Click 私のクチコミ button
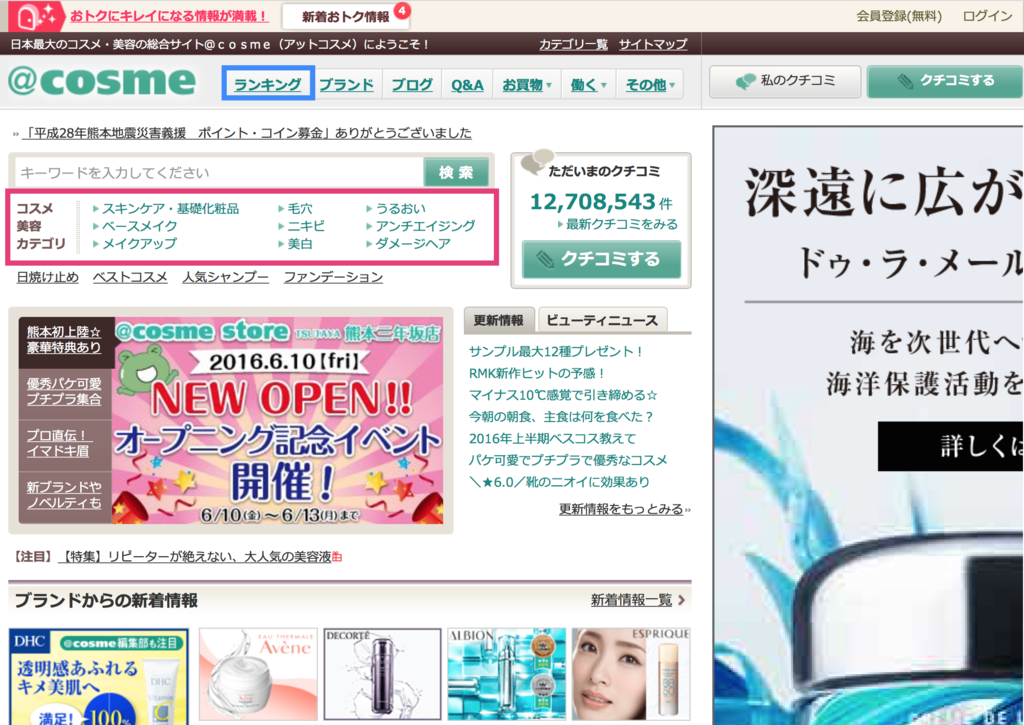Screen dimensions: 1024x725 785,81
